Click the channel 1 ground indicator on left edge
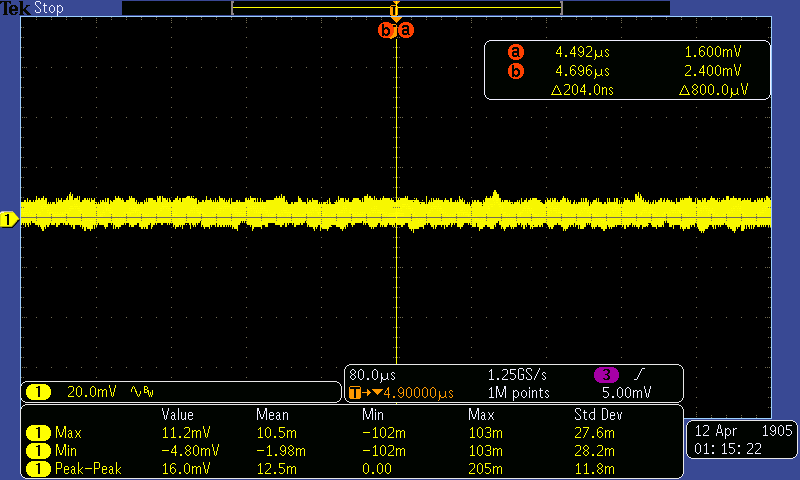The width and height of the screenshot is (800, 480). click(8, 219)
